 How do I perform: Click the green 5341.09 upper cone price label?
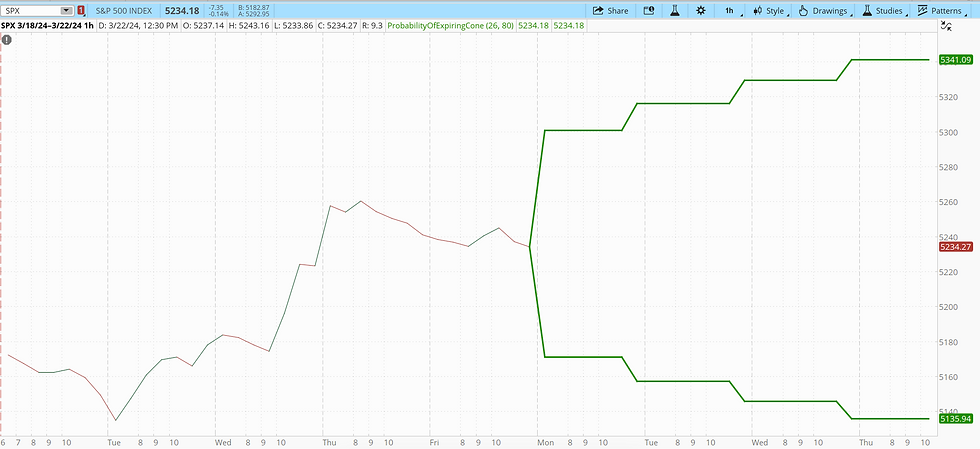coord(954,59)
